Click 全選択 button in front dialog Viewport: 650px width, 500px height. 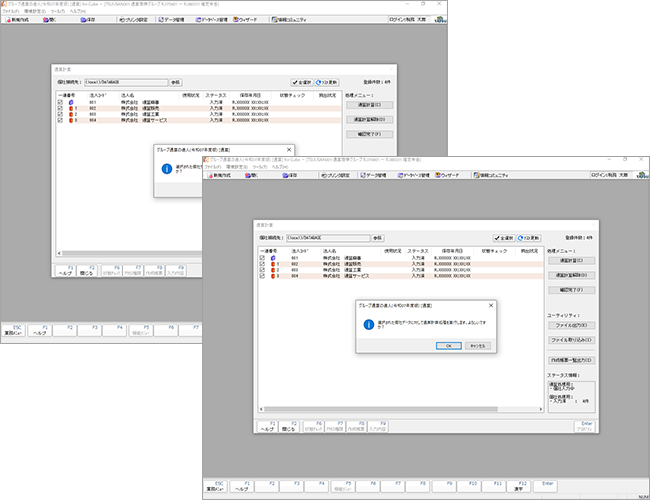tap(504, 238)
